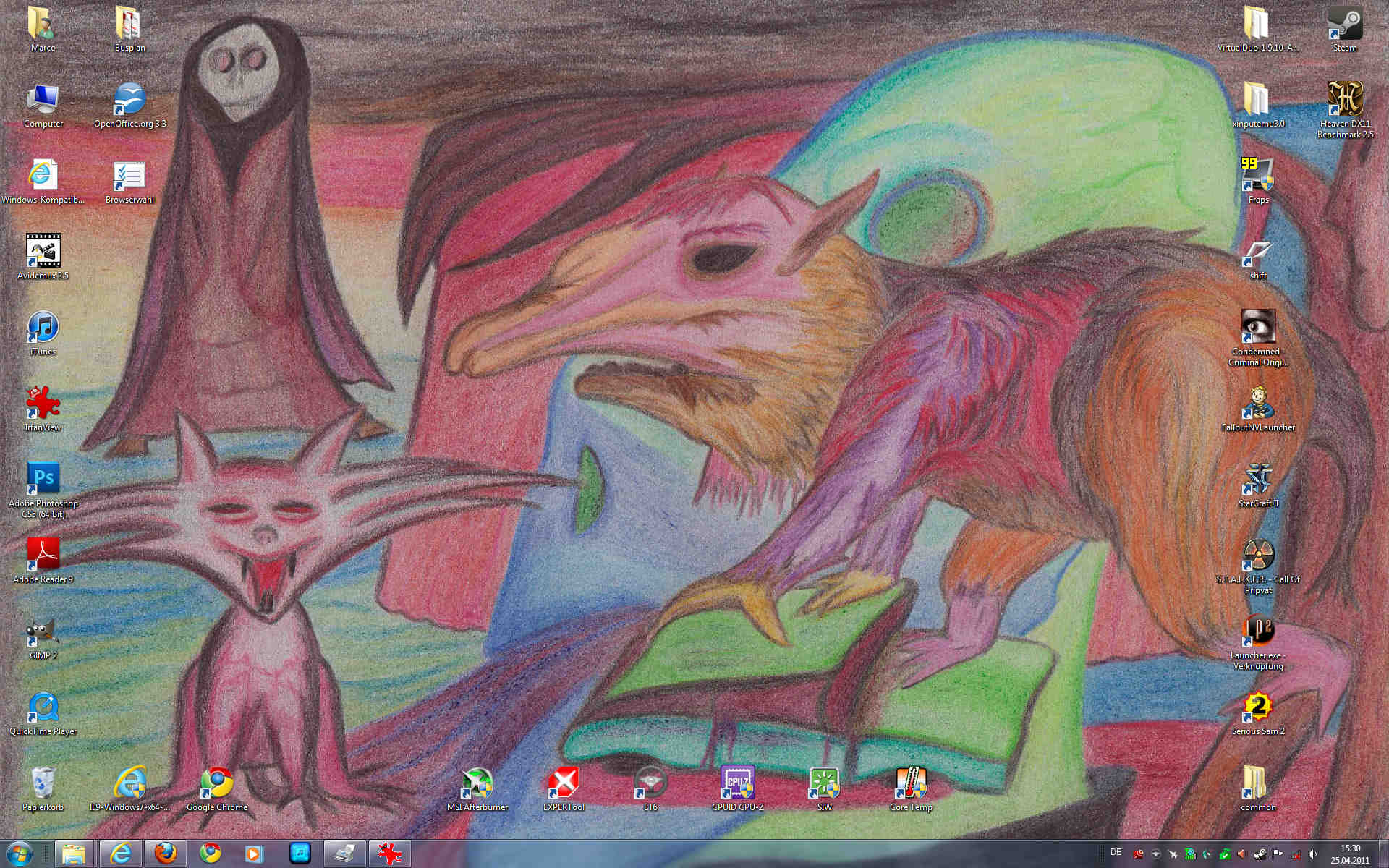Launch StarCraft II from desktop

pyautogui.click(x=1258, y=480)
